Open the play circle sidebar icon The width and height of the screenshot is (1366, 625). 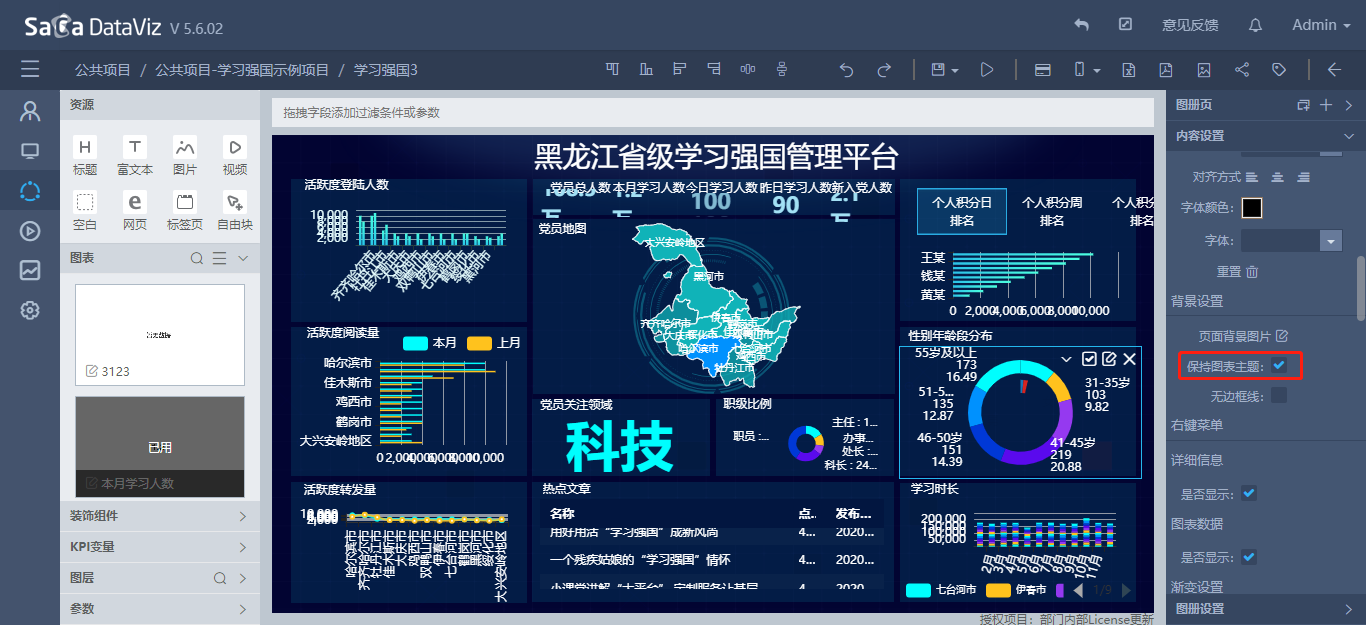pyautogui.click(x=30, y=230)
